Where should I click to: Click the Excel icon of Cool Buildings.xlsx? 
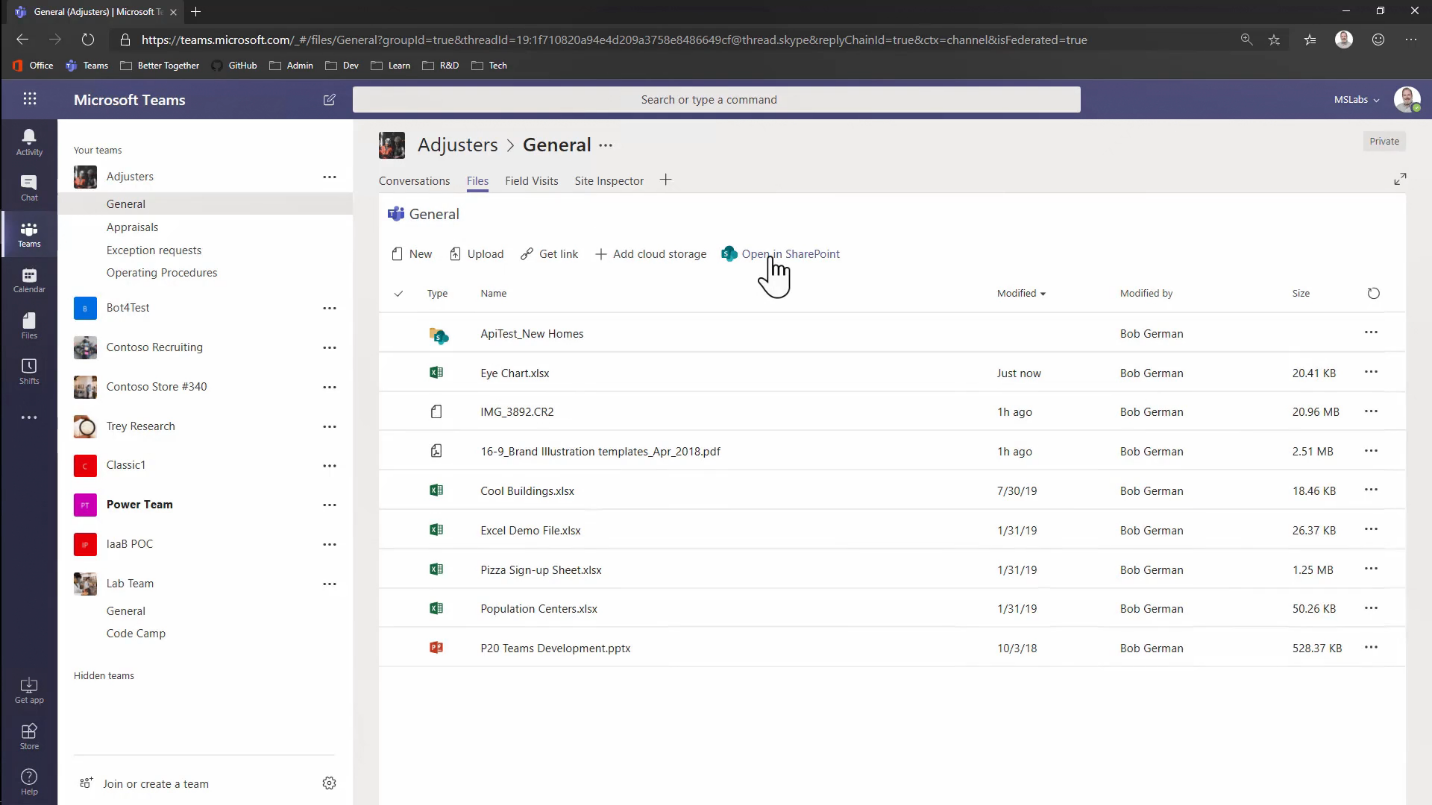click(x=436, y=490)
